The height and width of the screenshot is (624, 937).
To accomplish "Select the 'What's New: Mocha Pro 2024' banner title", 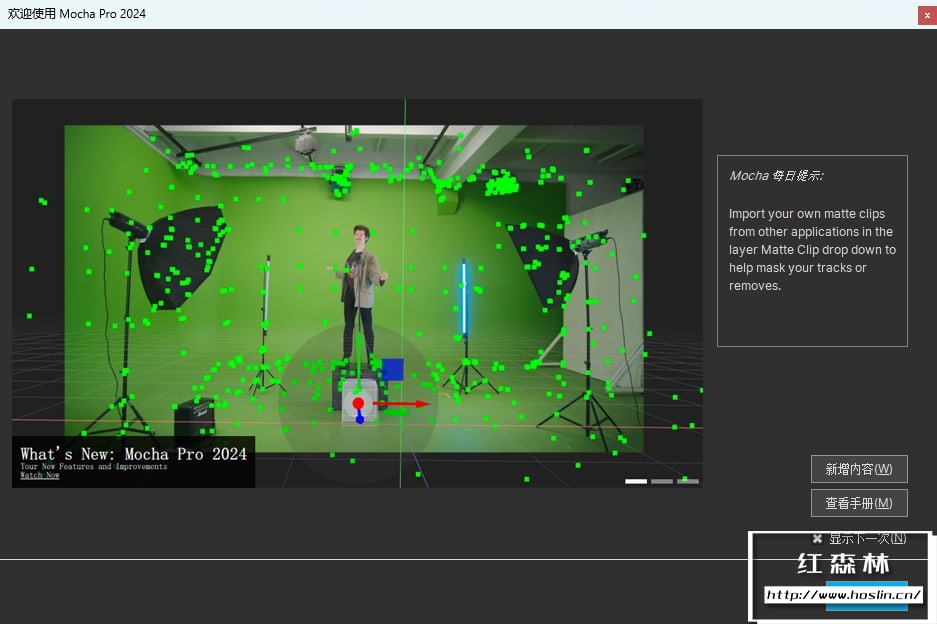I will pos(133,454).
